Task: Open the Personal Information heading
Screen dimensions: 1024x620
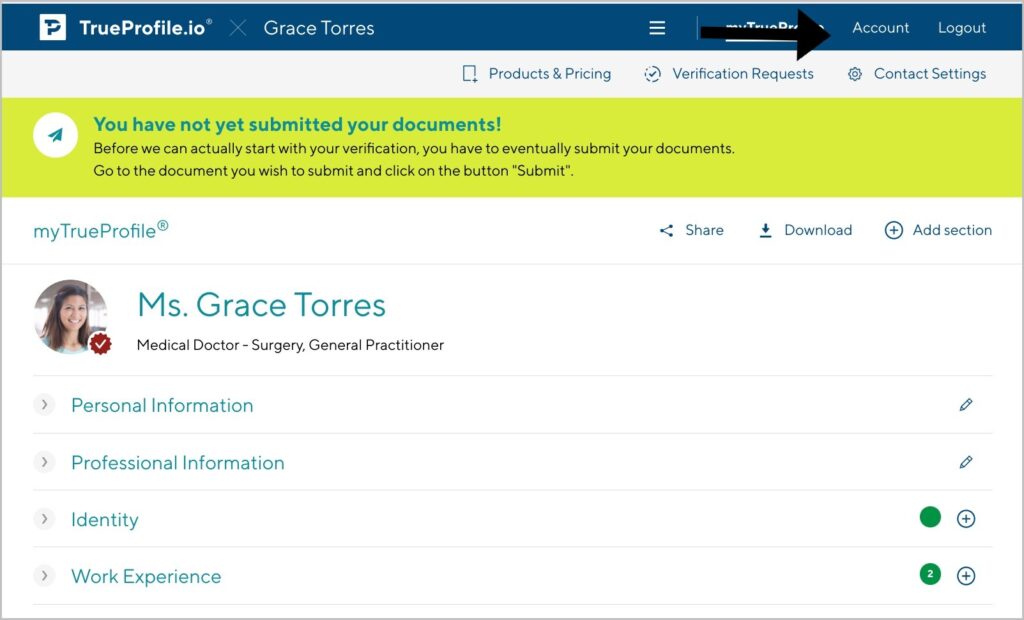Action: [162, 405]
